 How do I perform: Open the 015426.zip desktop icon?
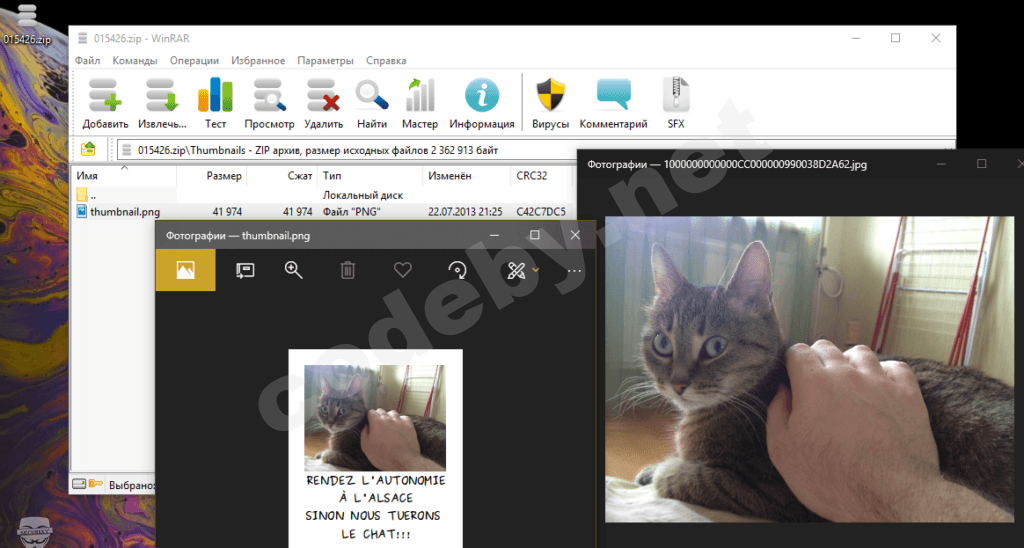tap(27, 25)
